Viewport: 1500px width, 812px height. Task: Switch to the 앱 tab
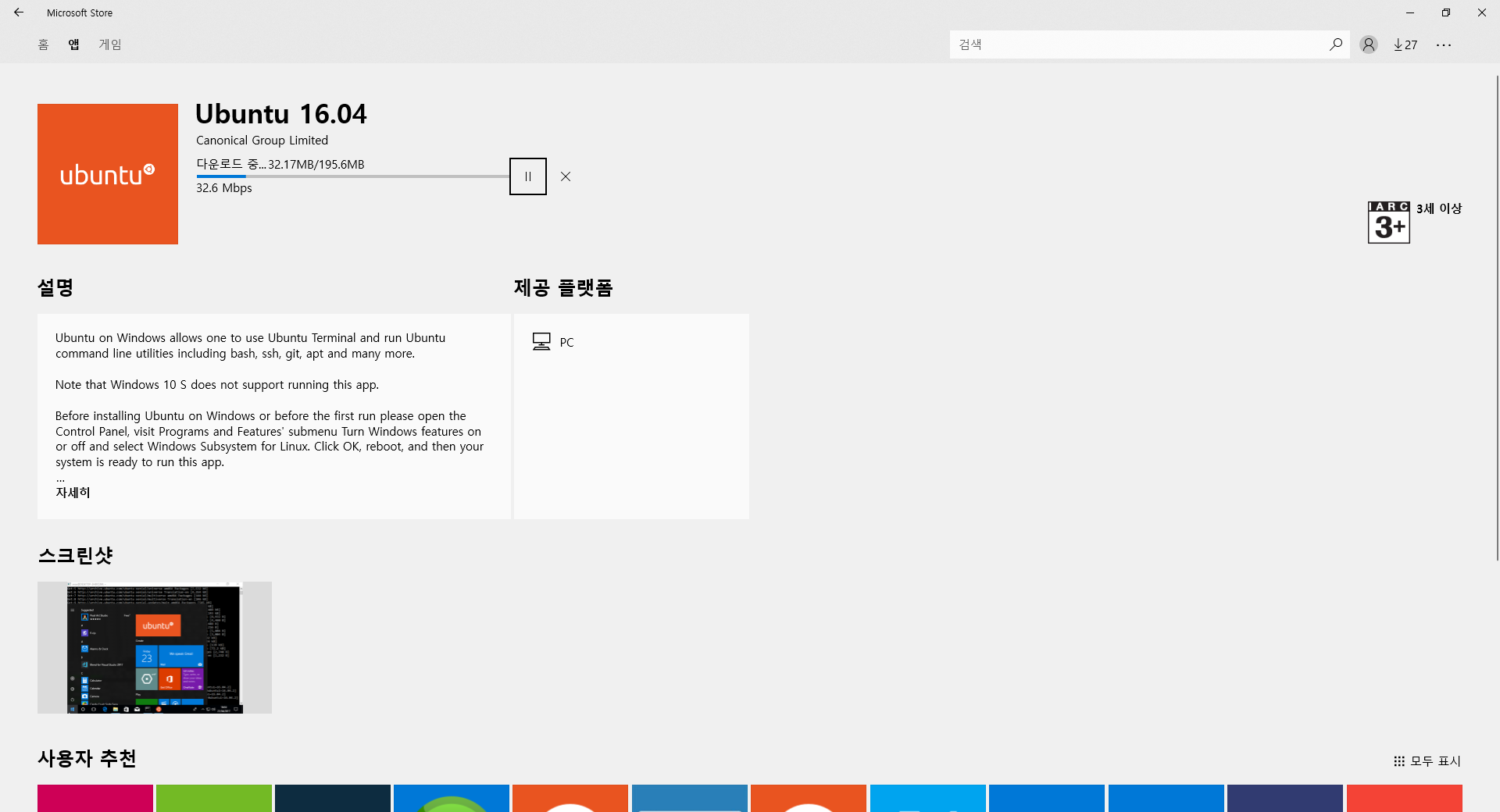[x=73, y=45]
